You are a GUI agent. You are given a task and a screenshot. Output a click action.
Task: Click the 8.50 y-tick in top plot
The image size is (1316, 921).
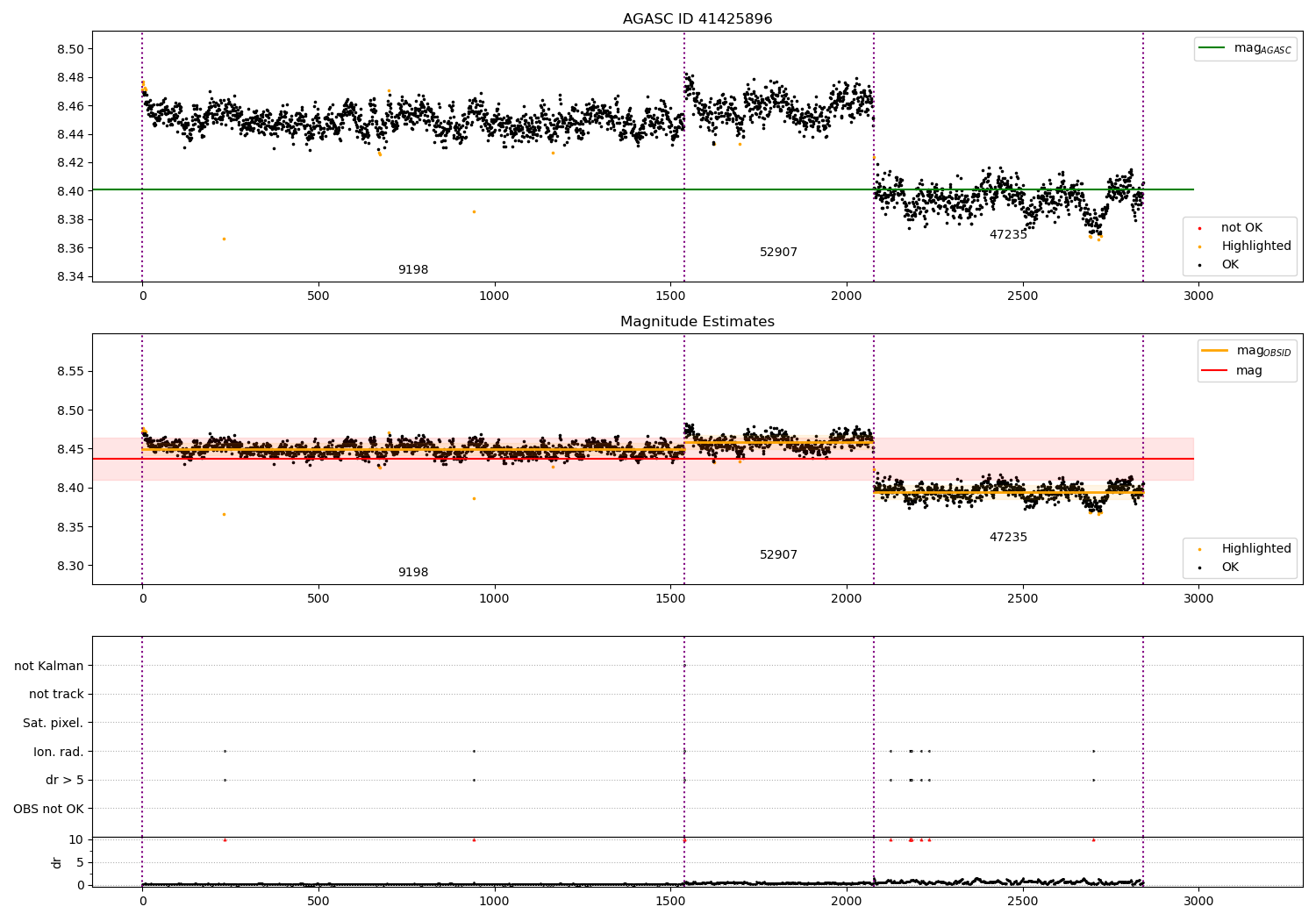point(69,49)
